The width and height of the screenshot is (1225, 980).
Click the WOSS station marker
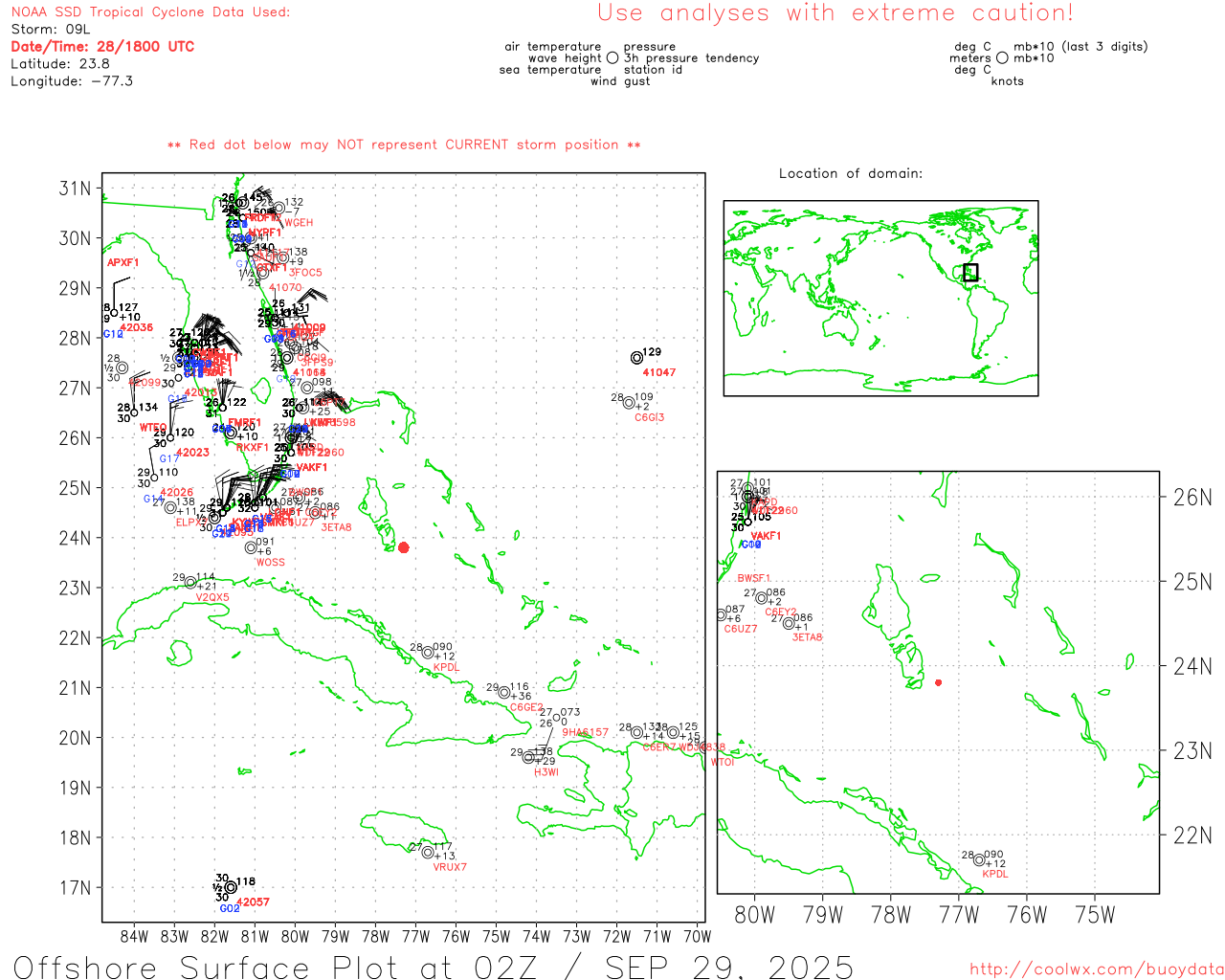click(x=251, y=547)
